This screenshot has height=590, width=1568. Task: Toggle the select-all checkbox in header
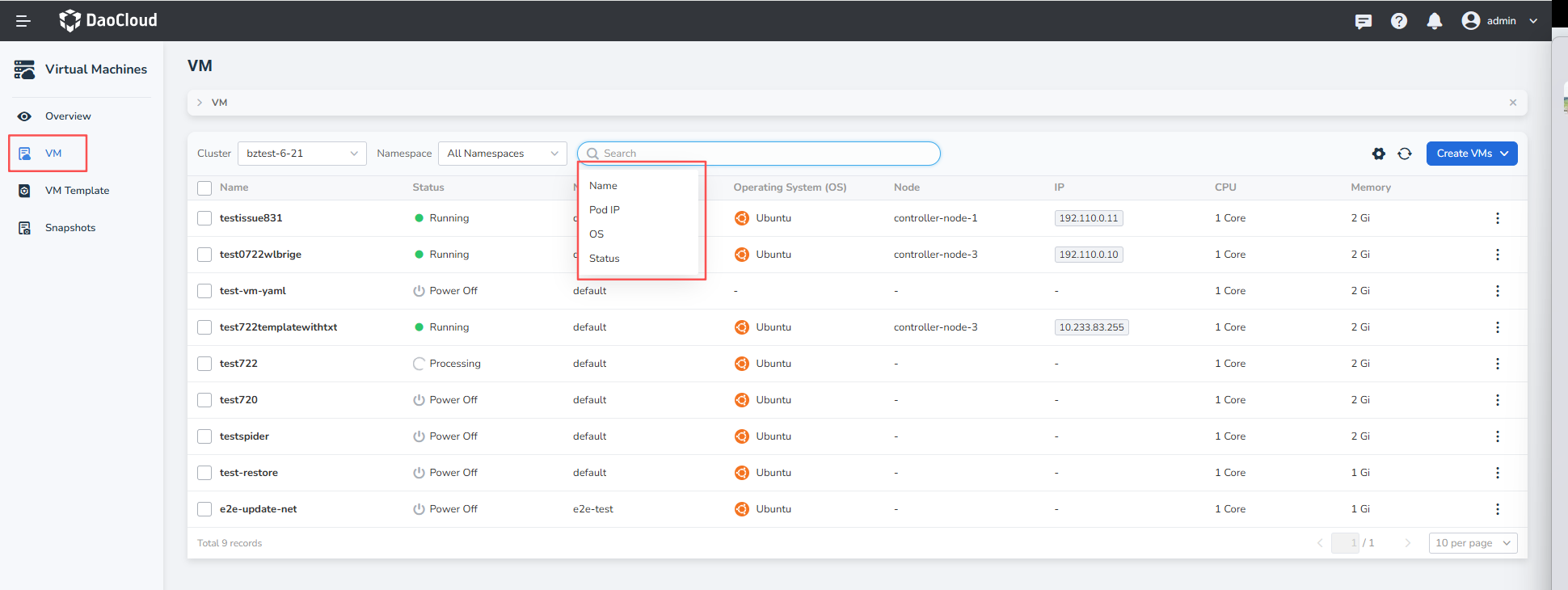[x=204, y=188]
